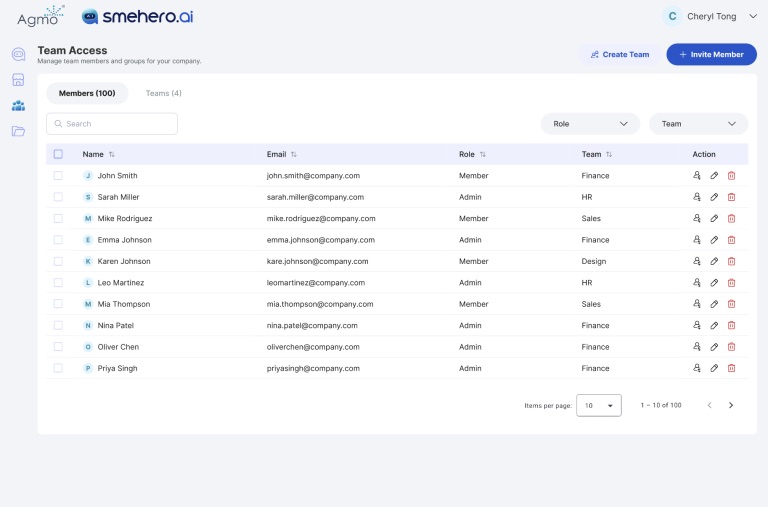Sort the table by the Team column
Screen dimensions: 768x507
pos(609,154)
